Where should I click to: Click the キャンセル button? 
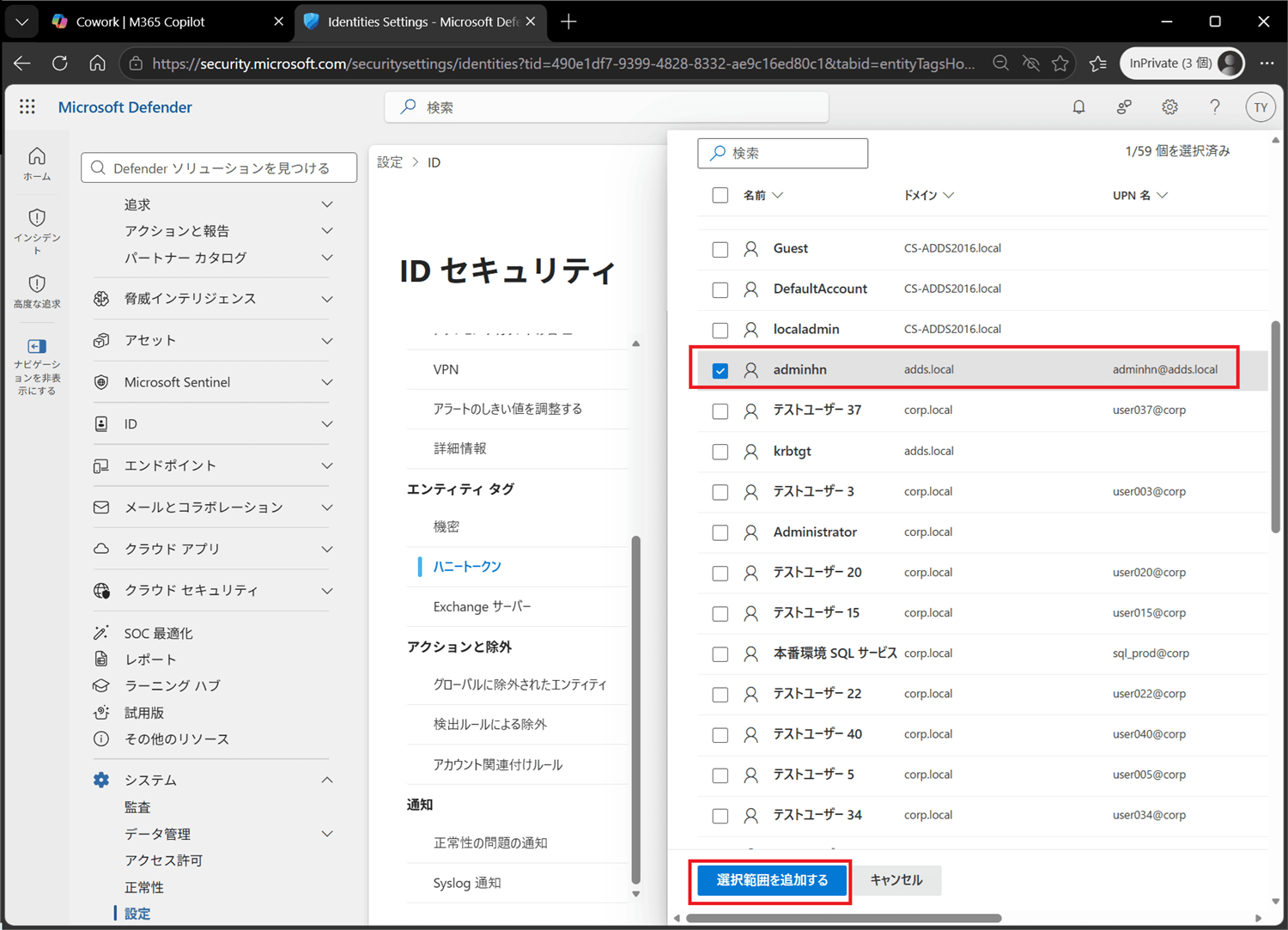click(896, 880)
